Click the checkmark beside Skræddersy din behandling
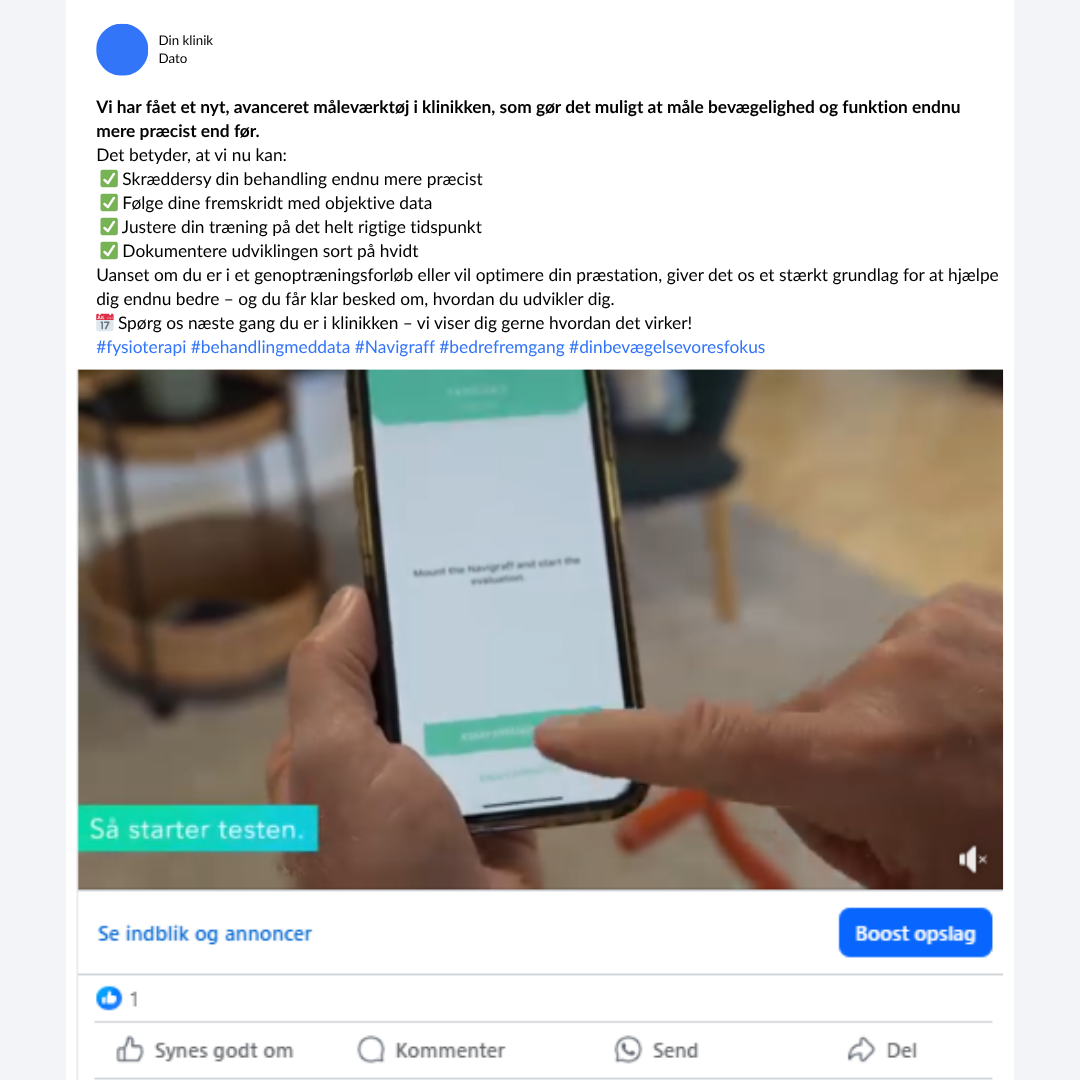The image size is (1080, 1080). point(109,179)
